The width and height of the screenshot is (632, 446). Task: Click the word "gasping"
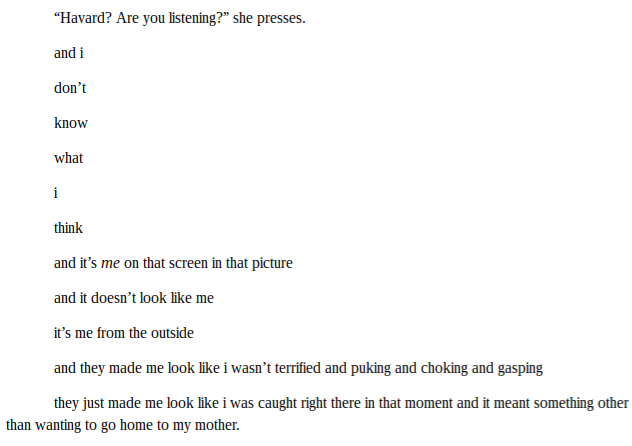(x=520, y=369)
